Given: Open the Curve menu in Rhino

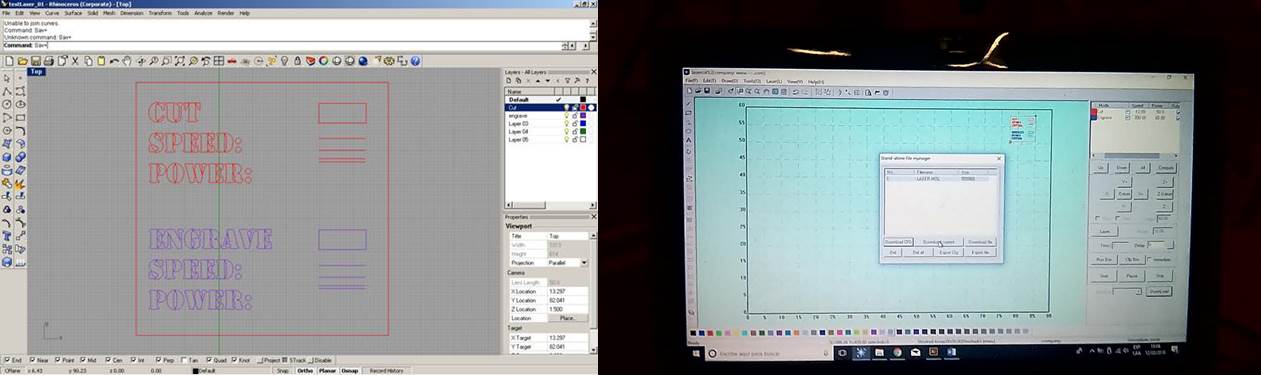Looking at the screenshot, I should coord(52,13).
